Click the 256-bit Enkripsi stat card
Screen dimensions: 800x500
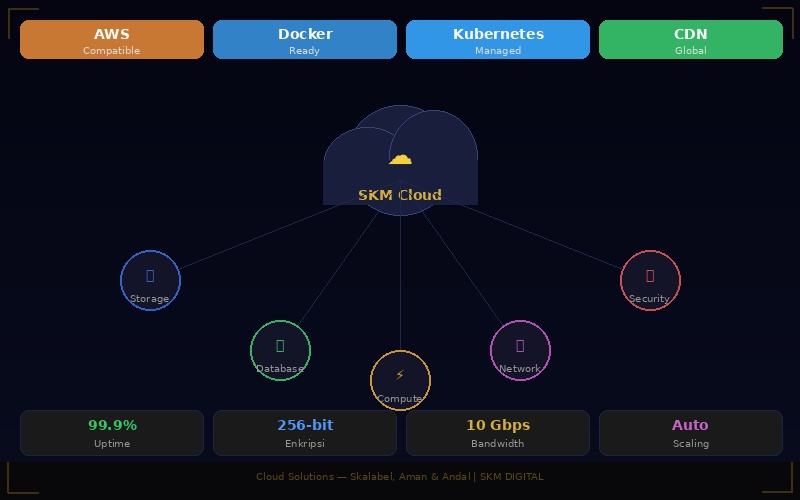pyautogui.click(x=305, y=433)
